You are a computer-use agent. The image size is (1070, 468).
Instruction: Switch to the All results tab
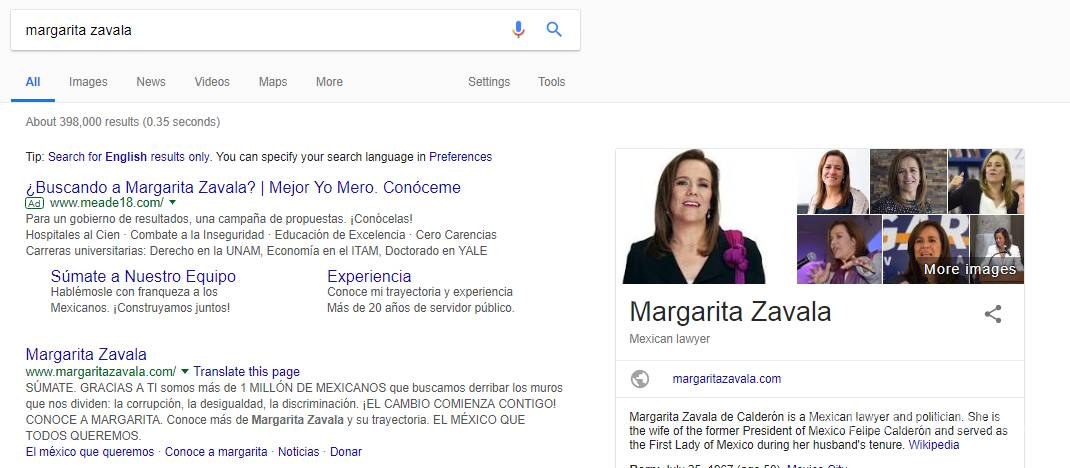pyautogui.click(x=33, y=82)
